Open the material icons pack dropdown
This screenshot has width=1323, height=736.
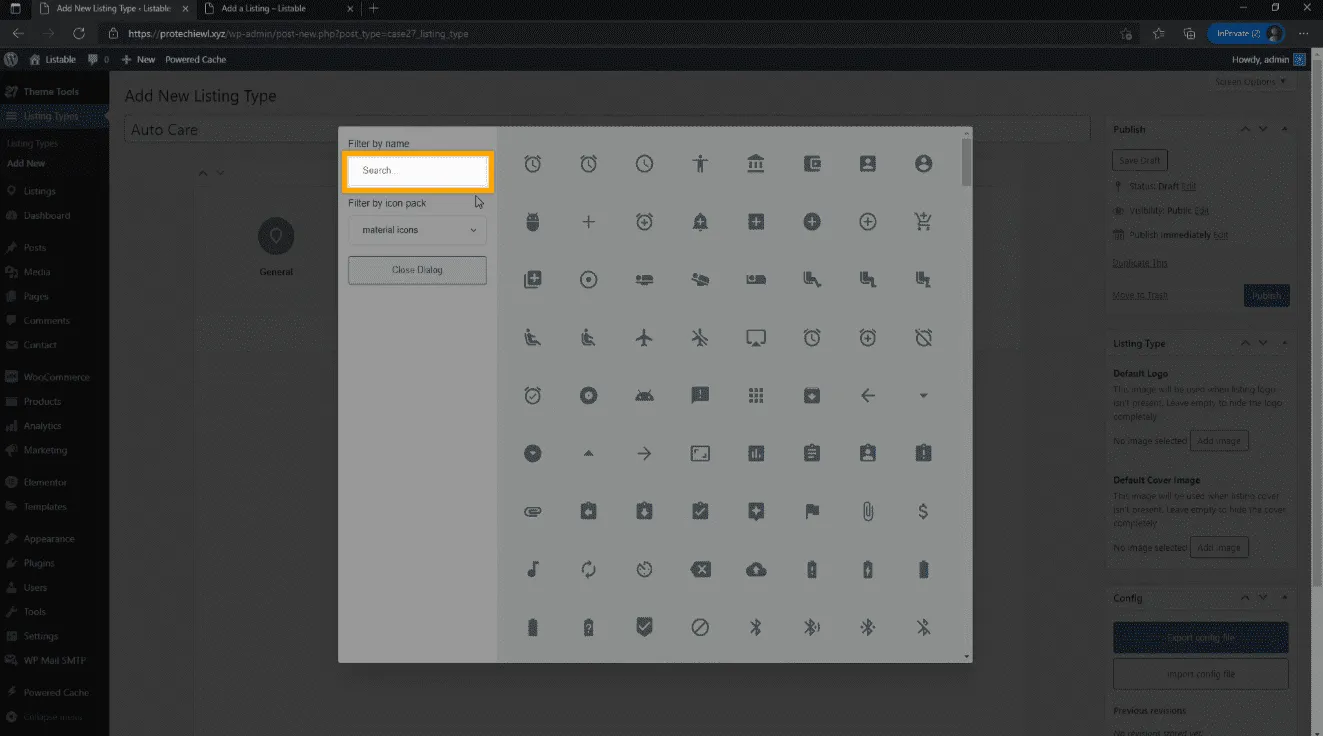[417, 230]
